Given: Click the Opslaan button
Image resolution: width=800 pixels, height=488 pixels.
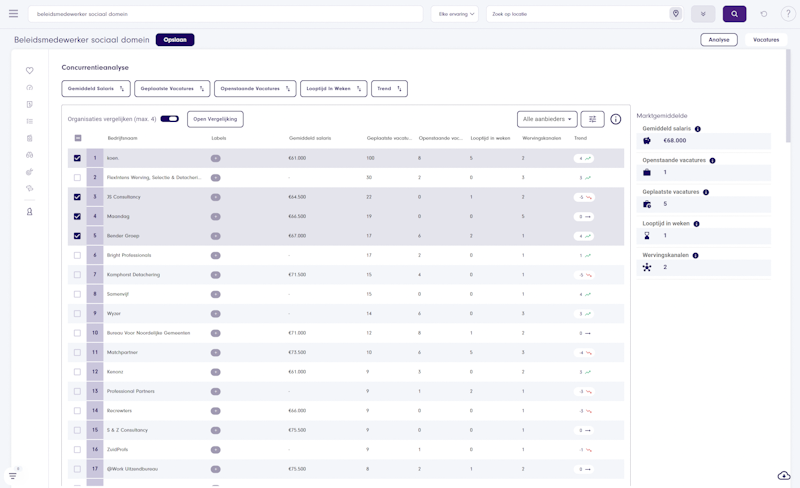Looking at the screenshot, I should coord(175,39).
